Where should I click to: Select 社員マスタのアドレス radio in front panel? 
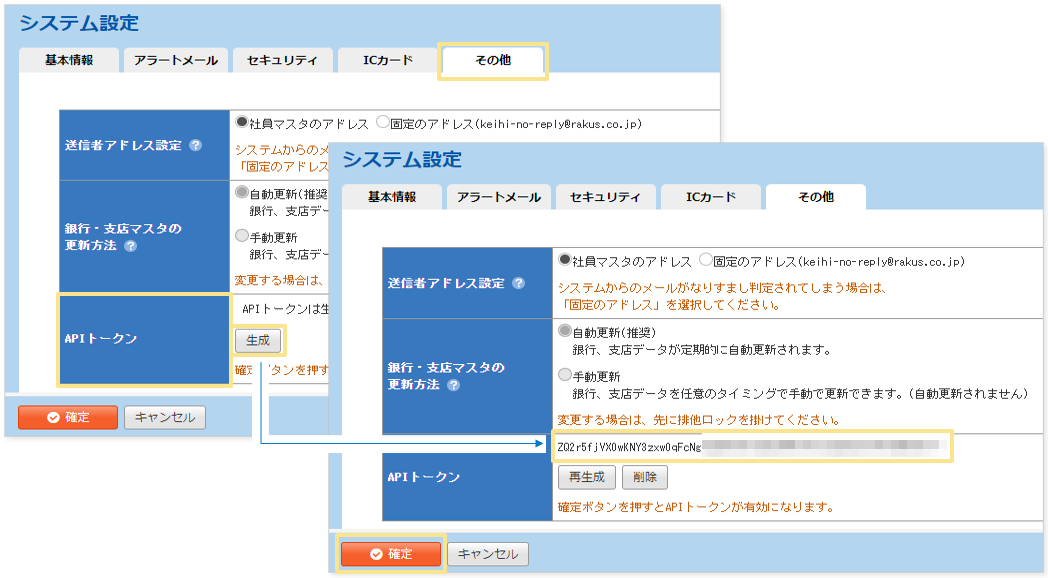click(x=565, y=260)
